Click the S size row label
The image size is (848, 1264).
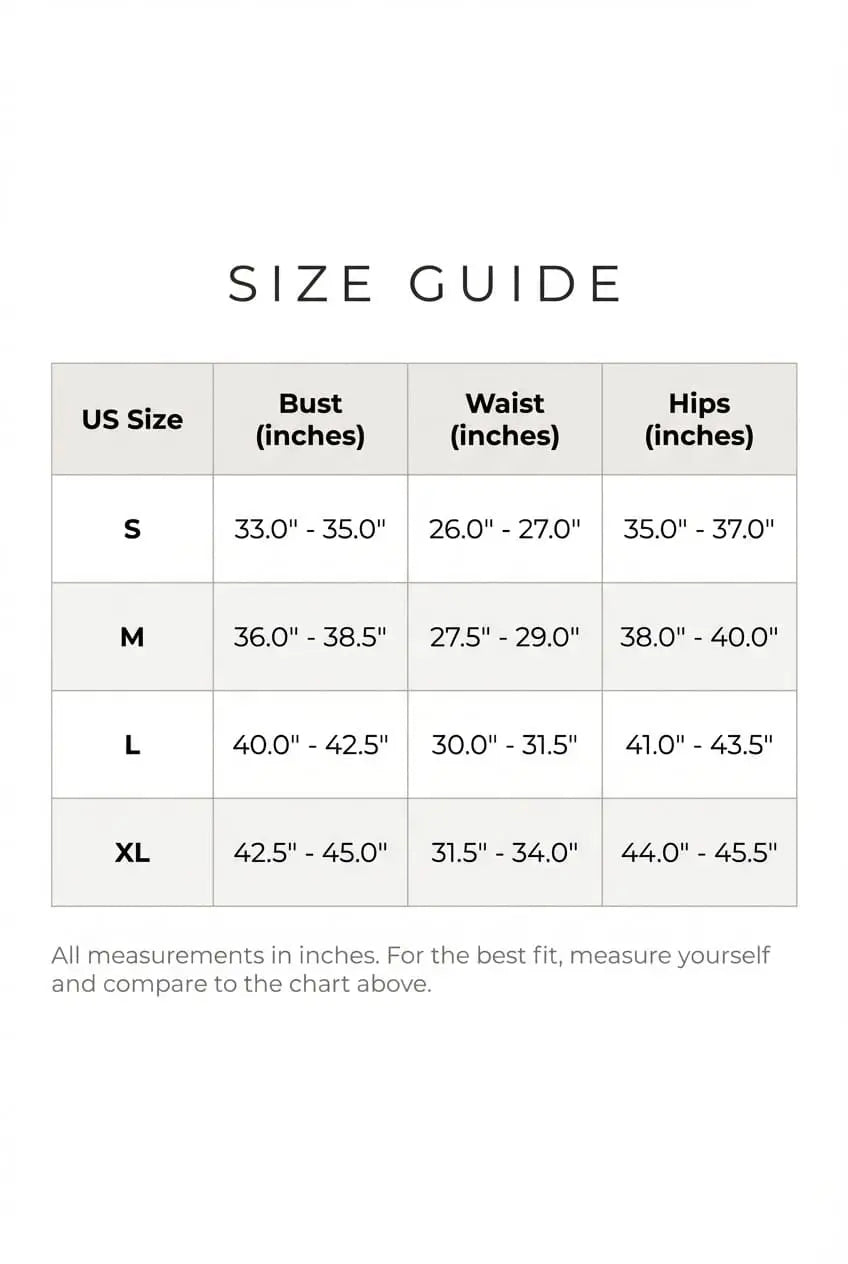[x=132, y=529]
